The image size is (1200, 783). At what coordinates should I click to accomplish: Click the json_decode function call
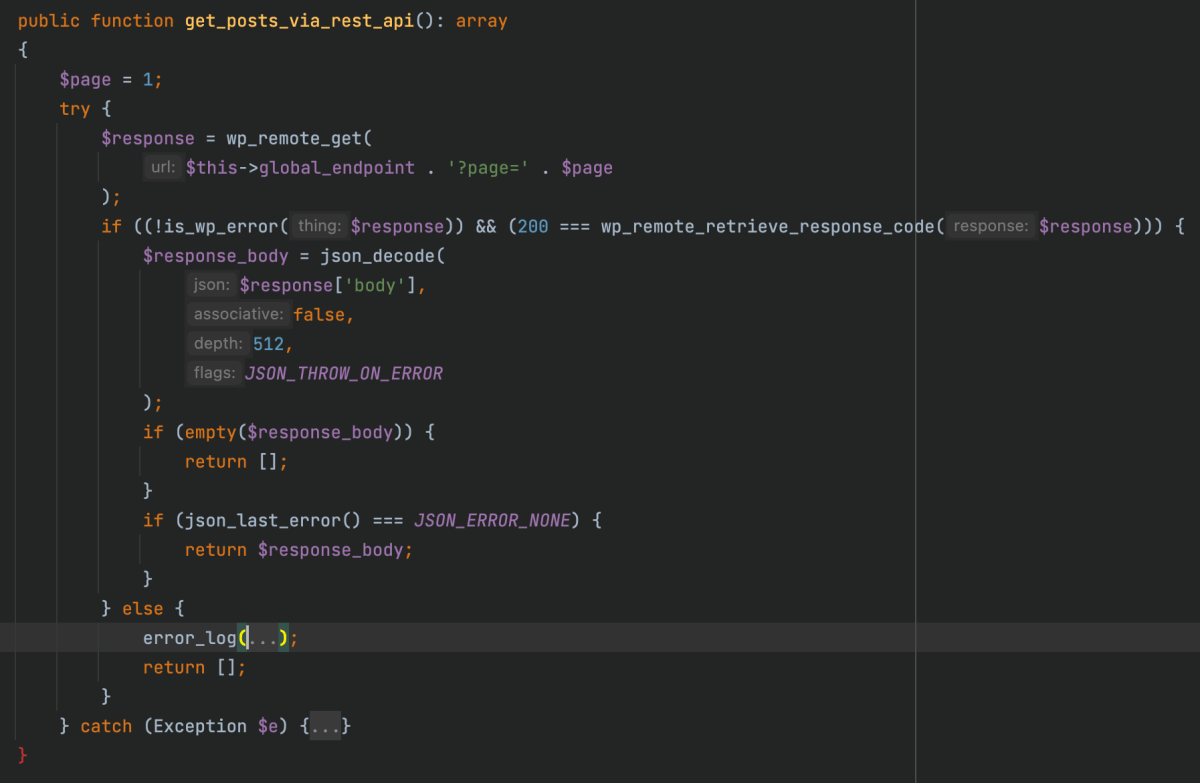coord(377,257)
